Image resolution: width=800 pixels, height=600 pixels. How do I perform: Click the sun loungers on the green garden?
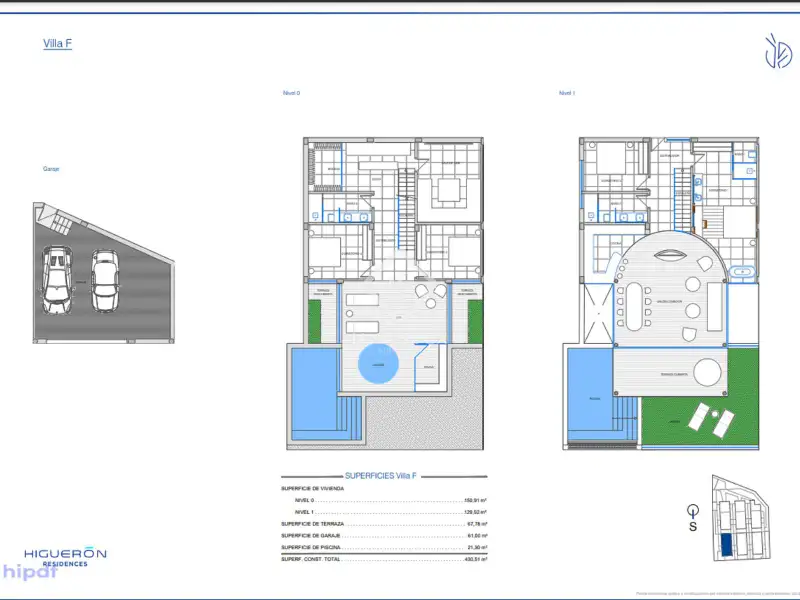pyautogui.click(x=710, y=420)
